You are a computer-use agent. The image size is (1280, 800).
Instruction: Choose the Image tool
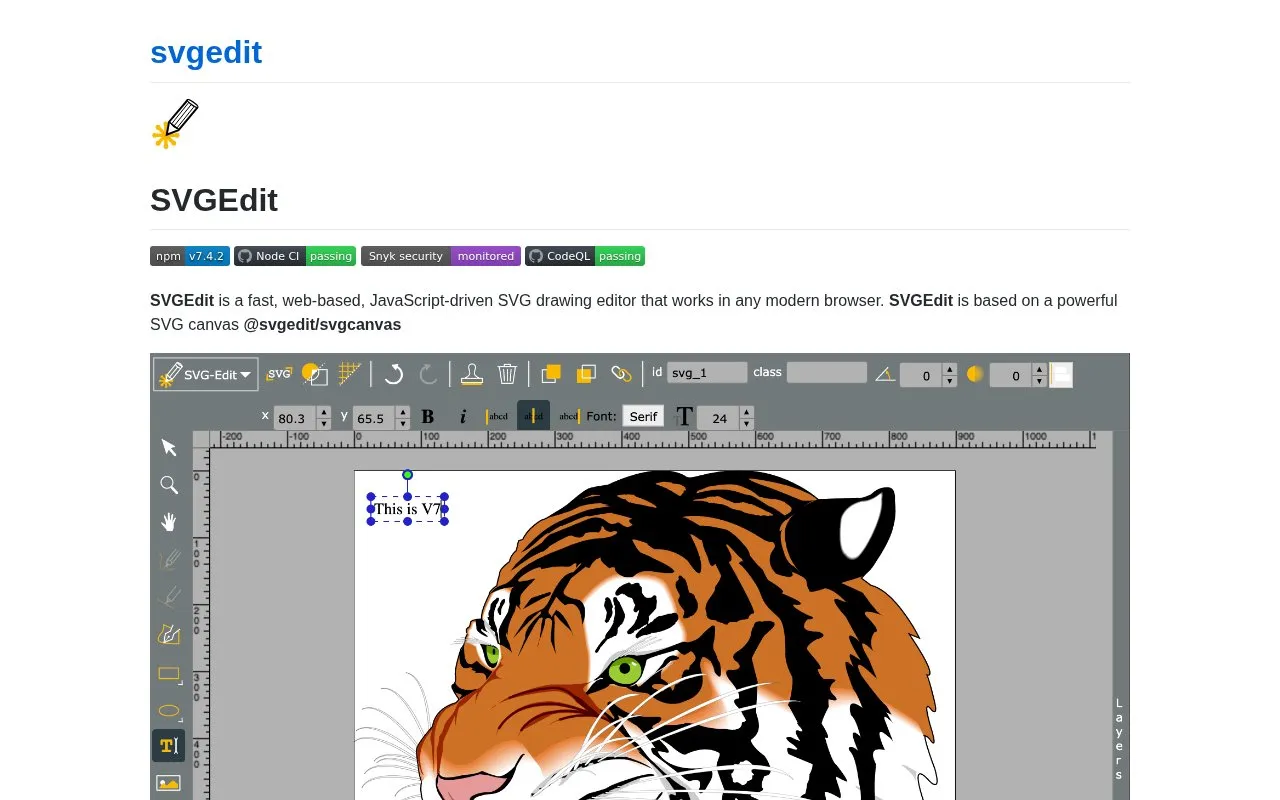click(169, 783)
